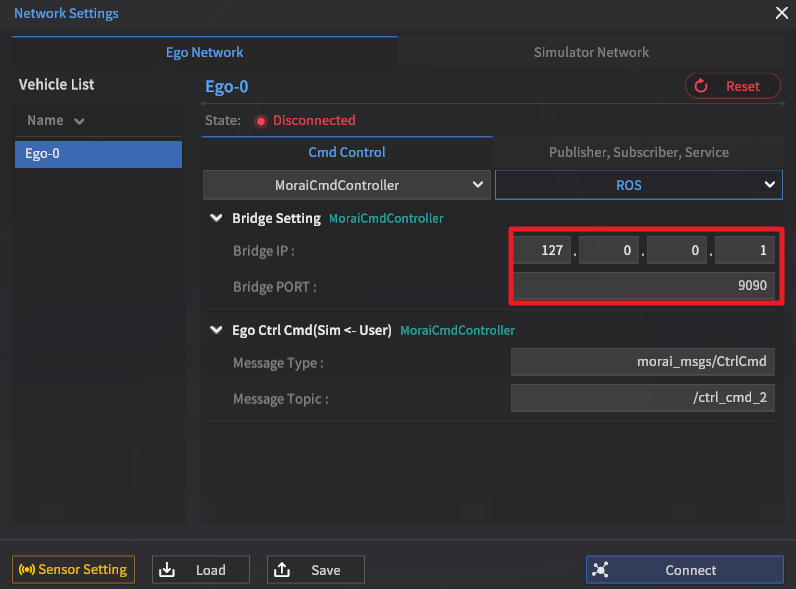Open the ROS protocol dropdown
This screenshot has width=796, height=589.
pos(638,185)
